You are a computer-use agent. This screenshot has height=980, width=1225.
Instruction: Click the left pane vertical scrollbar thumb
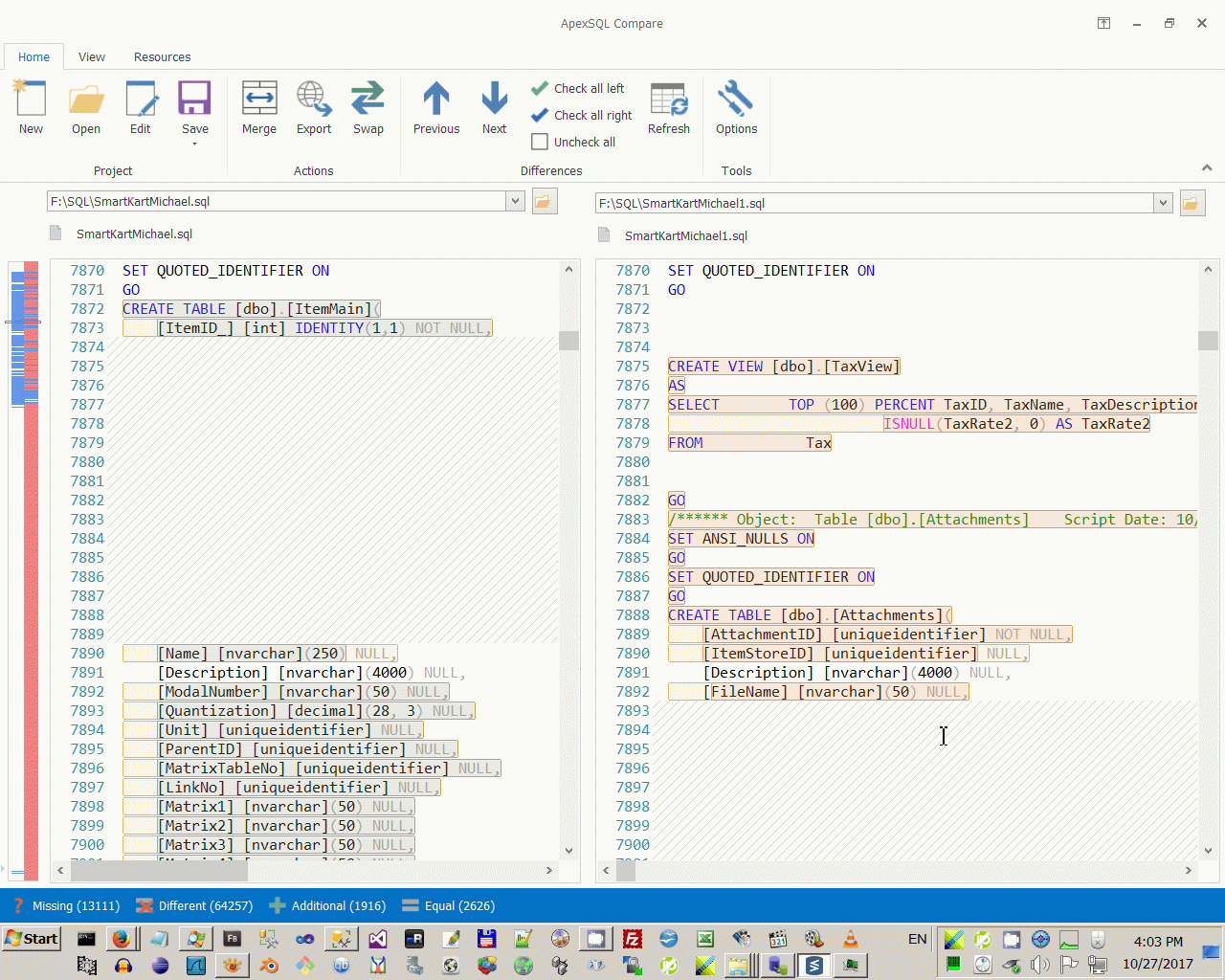click(x=568, y=341)
